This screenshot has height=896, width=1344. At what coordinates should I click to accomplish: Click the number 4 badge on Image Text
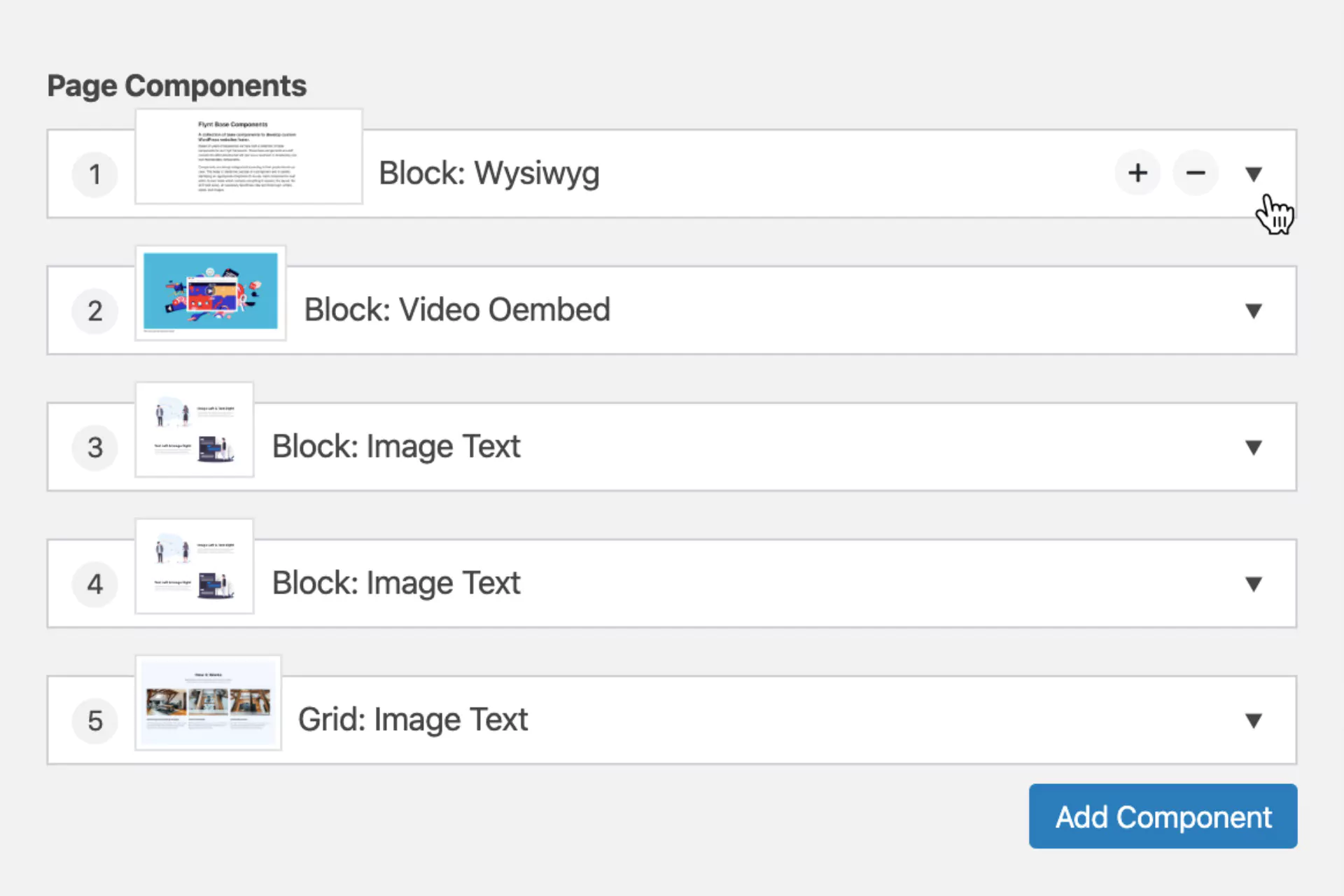94,584
